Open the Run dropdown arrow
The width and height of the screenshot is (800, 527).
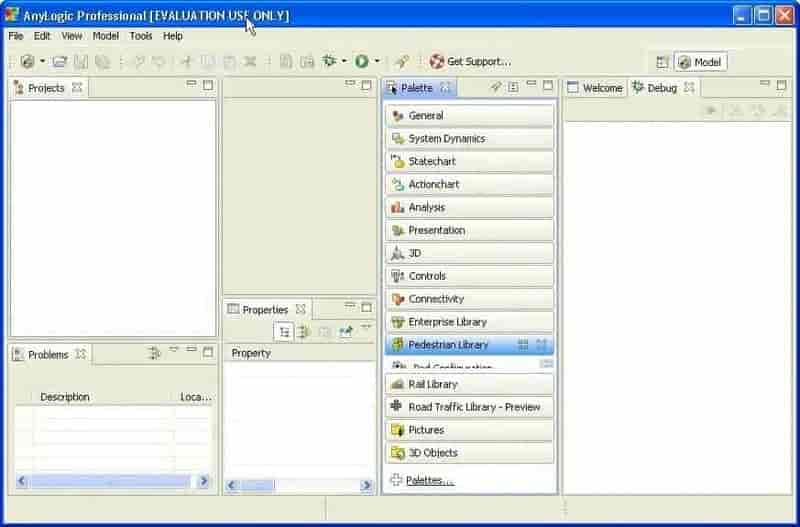(x=377, y=61)
